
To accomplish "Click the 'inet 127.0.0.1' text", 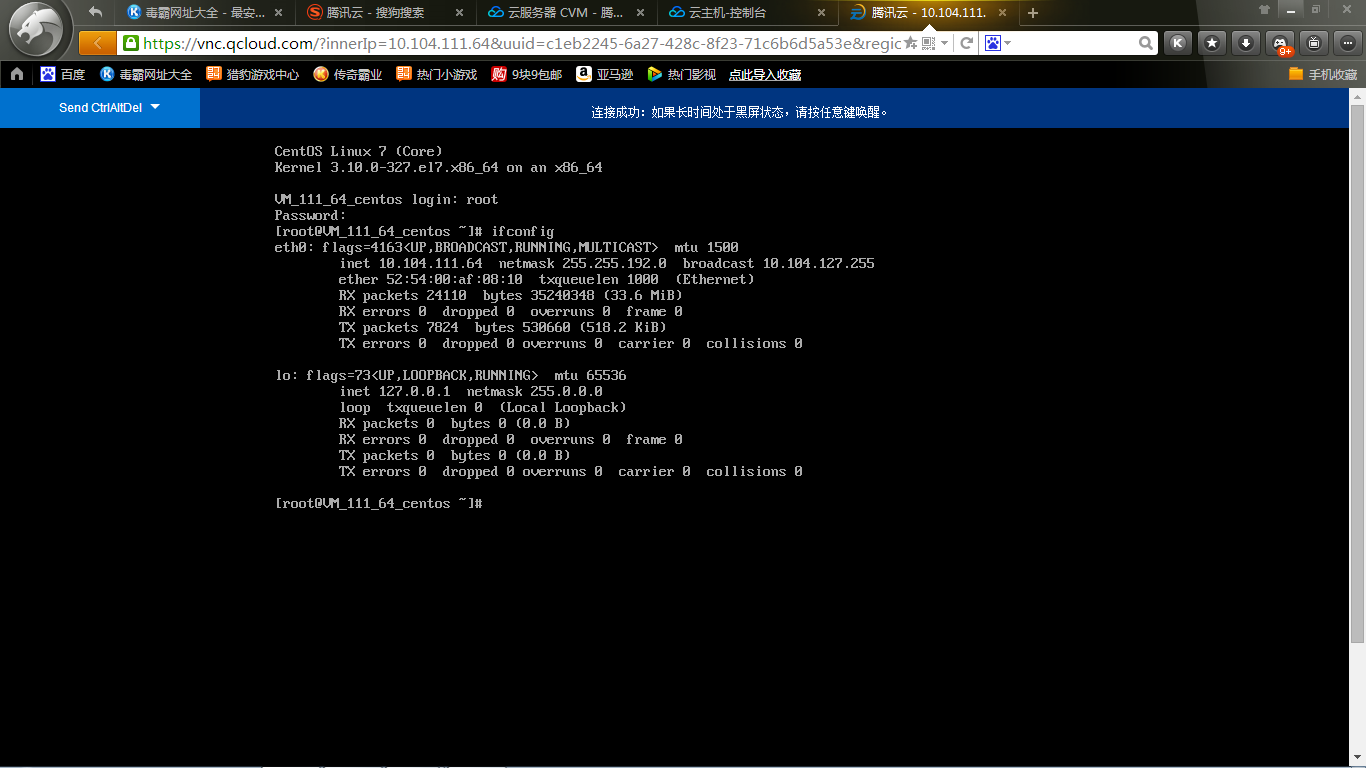I will (394, 391).
